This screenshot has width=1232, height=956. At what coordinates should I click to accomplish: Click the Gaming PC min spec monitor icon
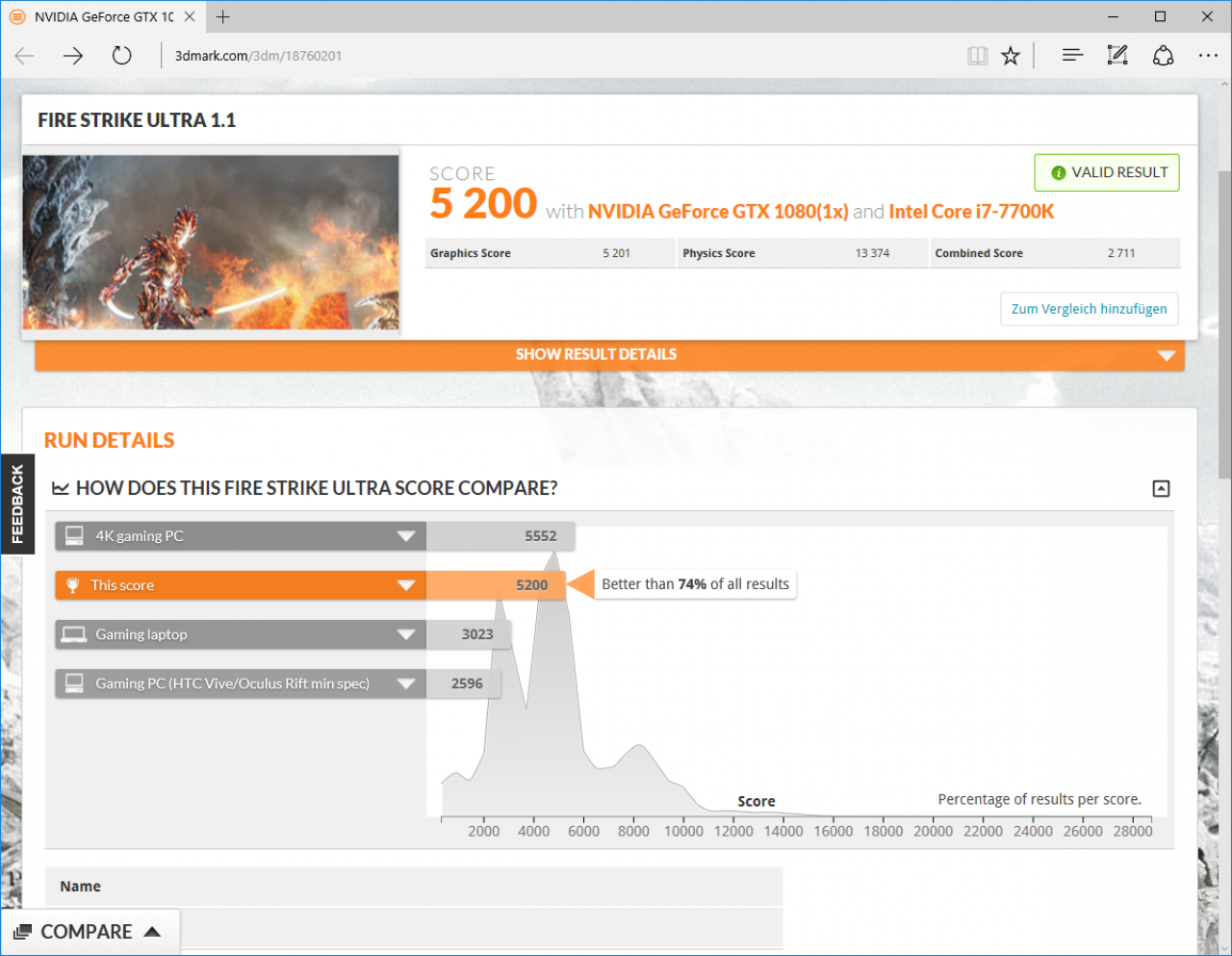[74, 684]
